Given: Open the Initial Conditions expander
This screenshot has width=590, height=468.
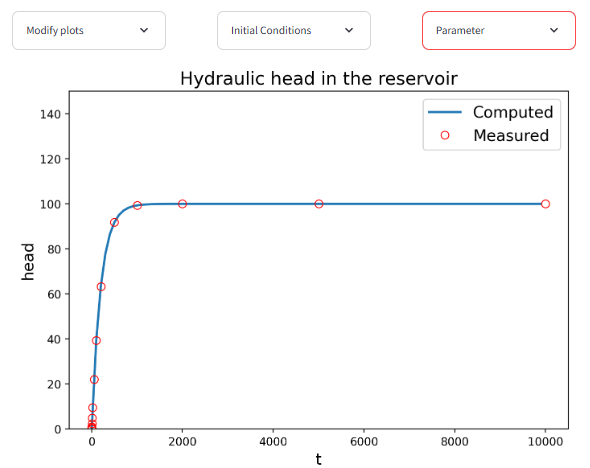Looking at the screenshot, I should coord(294,30).
